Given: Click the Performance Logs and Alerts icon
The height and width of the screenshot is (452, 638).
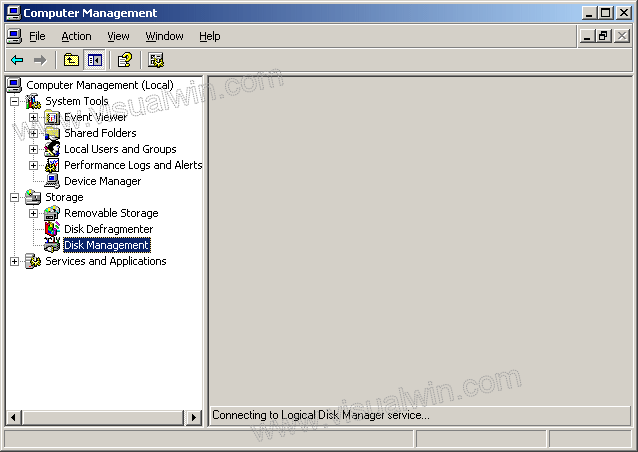Looking at the screenshot, I should pos(52,165).
